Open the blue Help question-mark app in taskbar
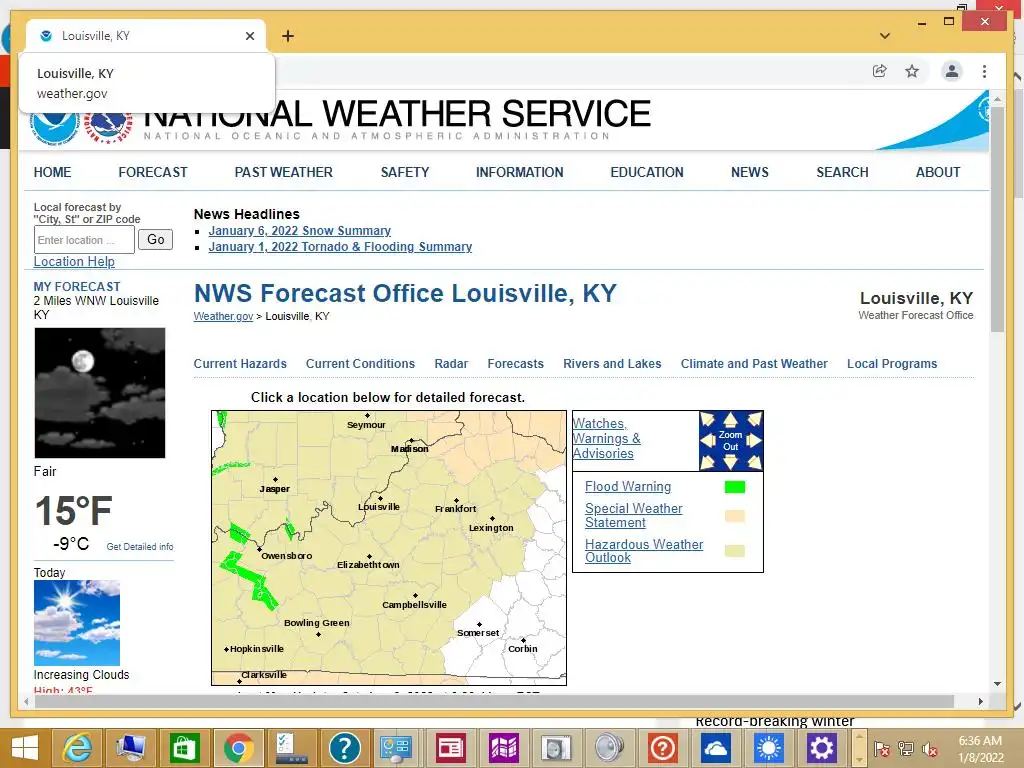Viewport: 1024px width, 768px height. [x=344, y=748]
